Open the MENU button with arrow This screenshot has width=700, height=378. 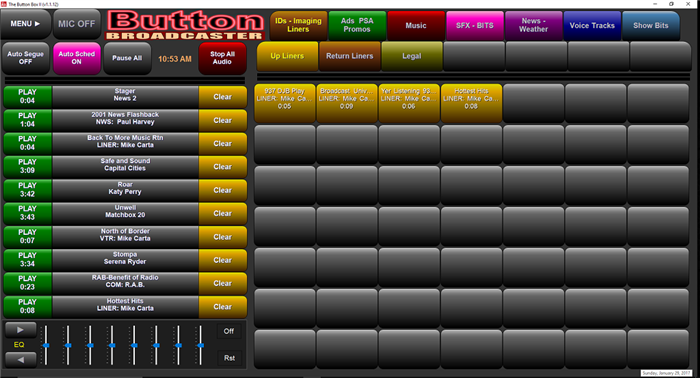coord(25,24)
